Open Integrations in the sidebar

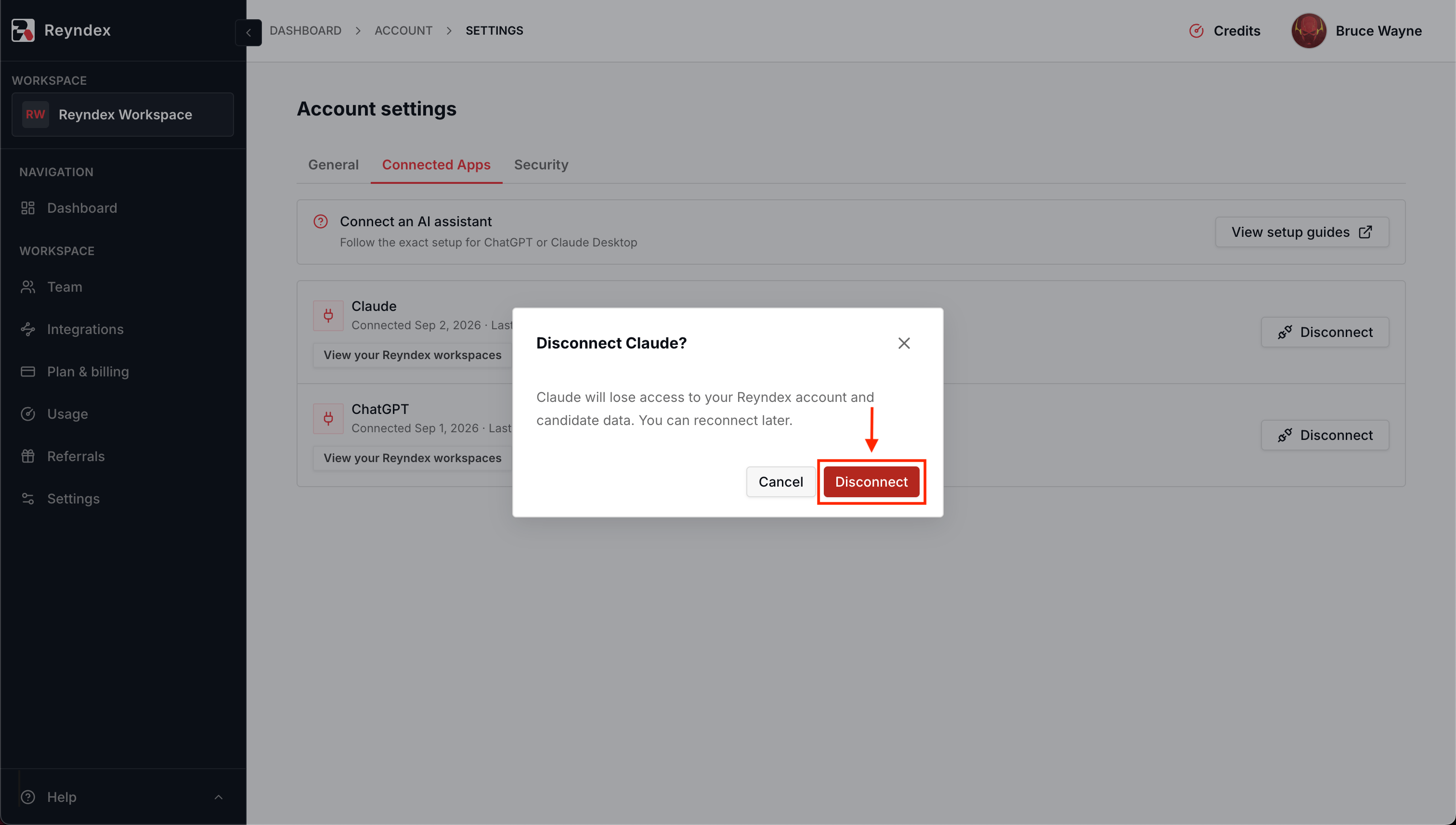click(85, 329)
